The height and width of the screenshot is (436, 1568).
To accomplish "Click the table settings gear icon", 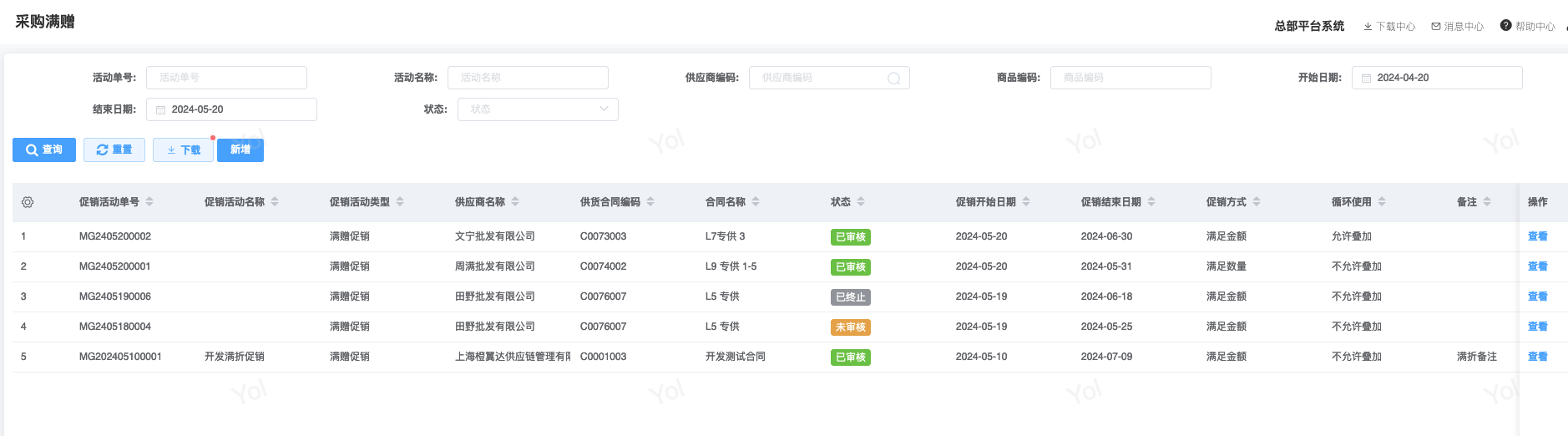I will click(x=28, y=202).
